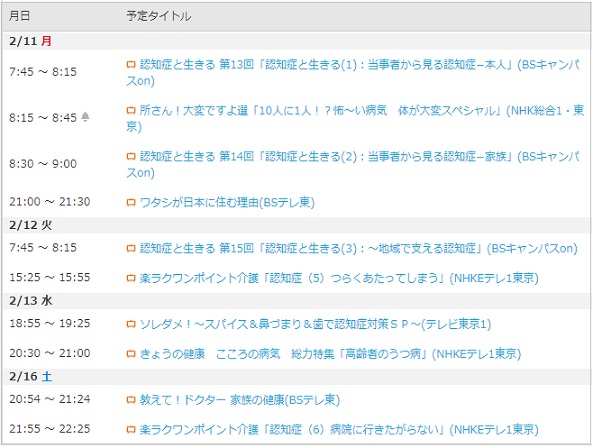Click time 21:00 ~ 21:30
This screenshot has width=593, height=448.
(50, 202)
